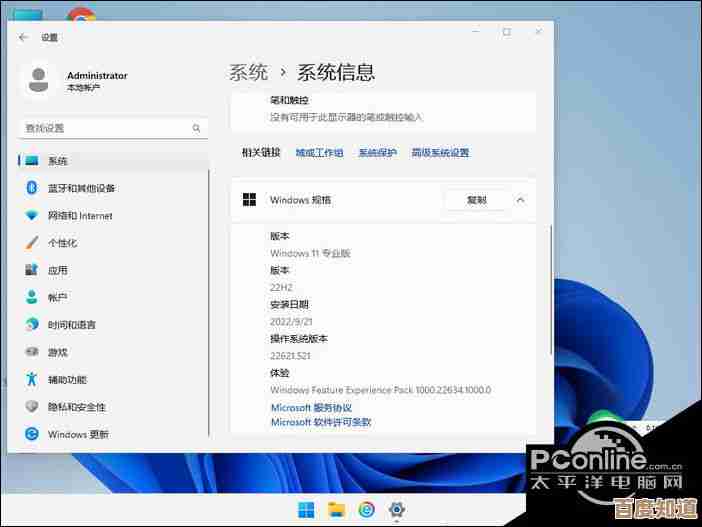Click the 安装日期 label

click(289, 305)
